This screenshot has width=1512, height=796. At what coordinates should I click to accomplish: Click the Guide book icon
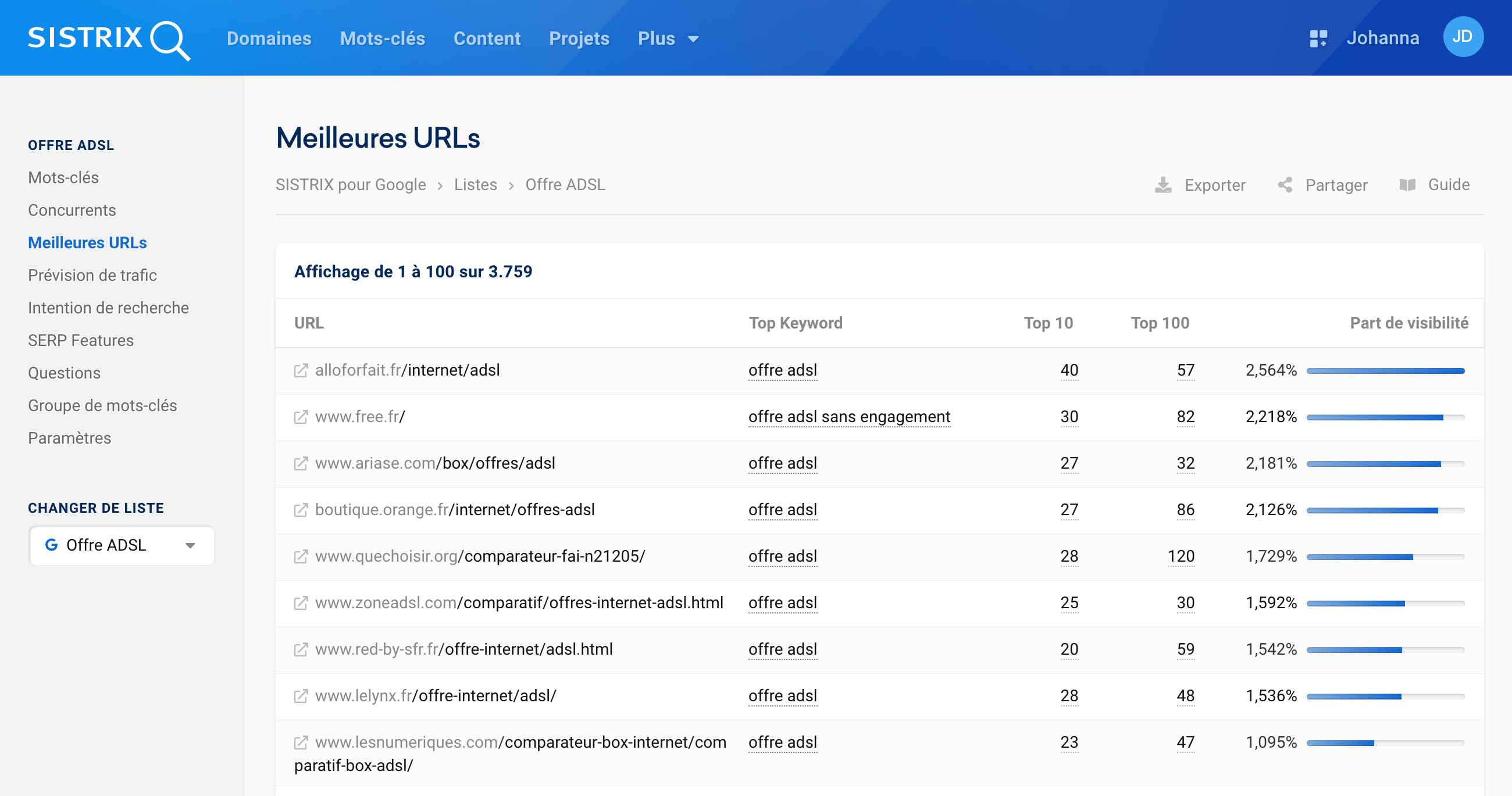pos(1407,185)
